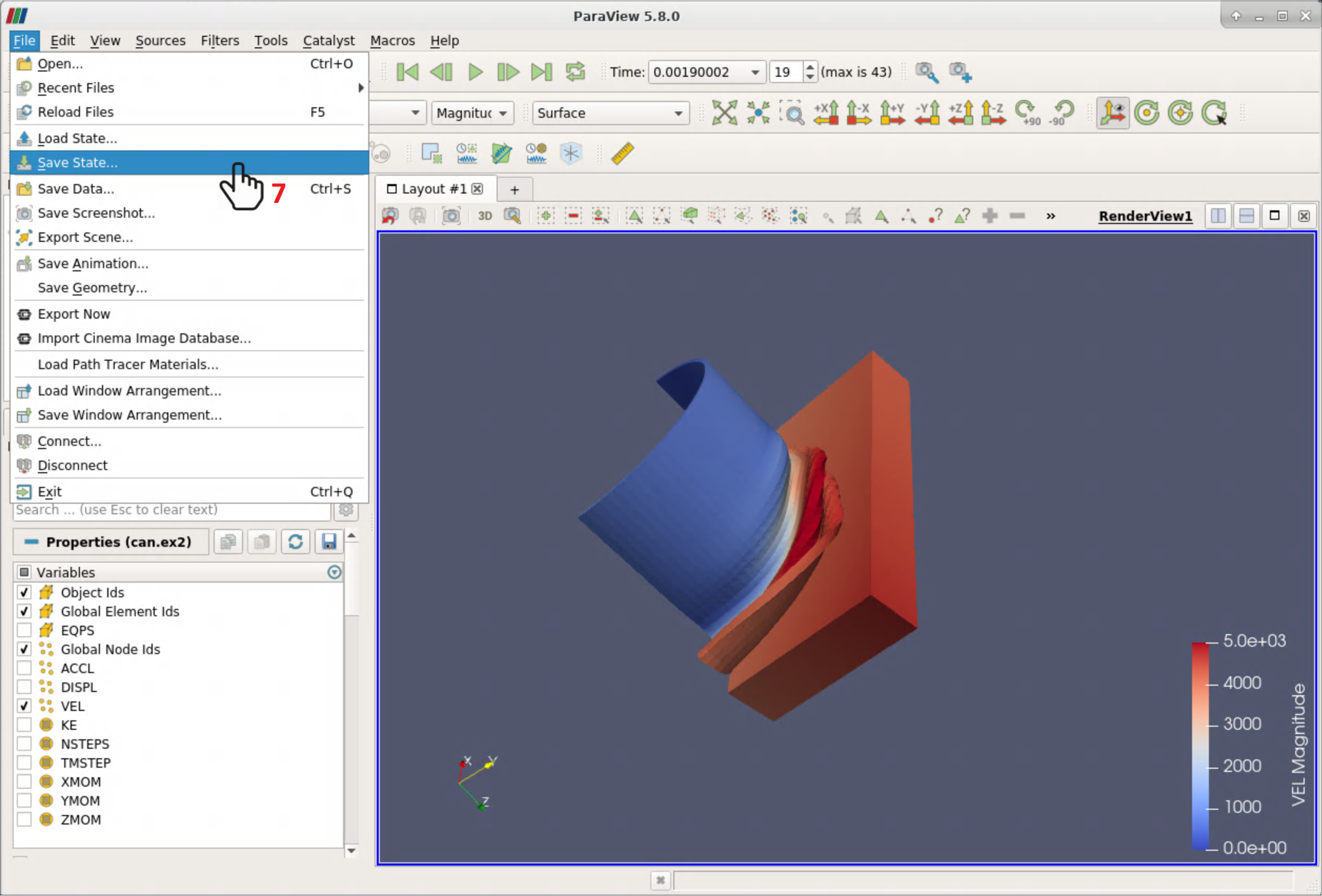Click Zoom to data icon
The width and height of the screenshot is (1322, 896).
point(758,113)
